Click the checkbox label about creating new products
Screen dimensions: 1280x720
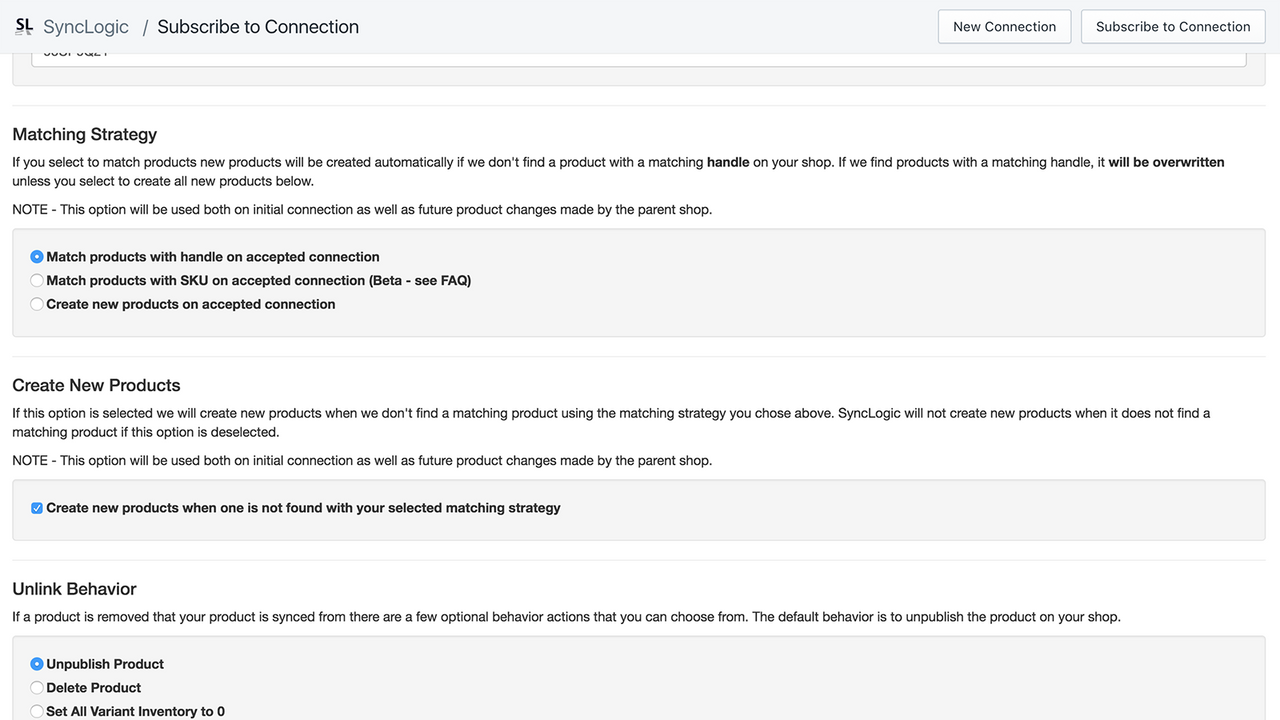pos(304,508)
